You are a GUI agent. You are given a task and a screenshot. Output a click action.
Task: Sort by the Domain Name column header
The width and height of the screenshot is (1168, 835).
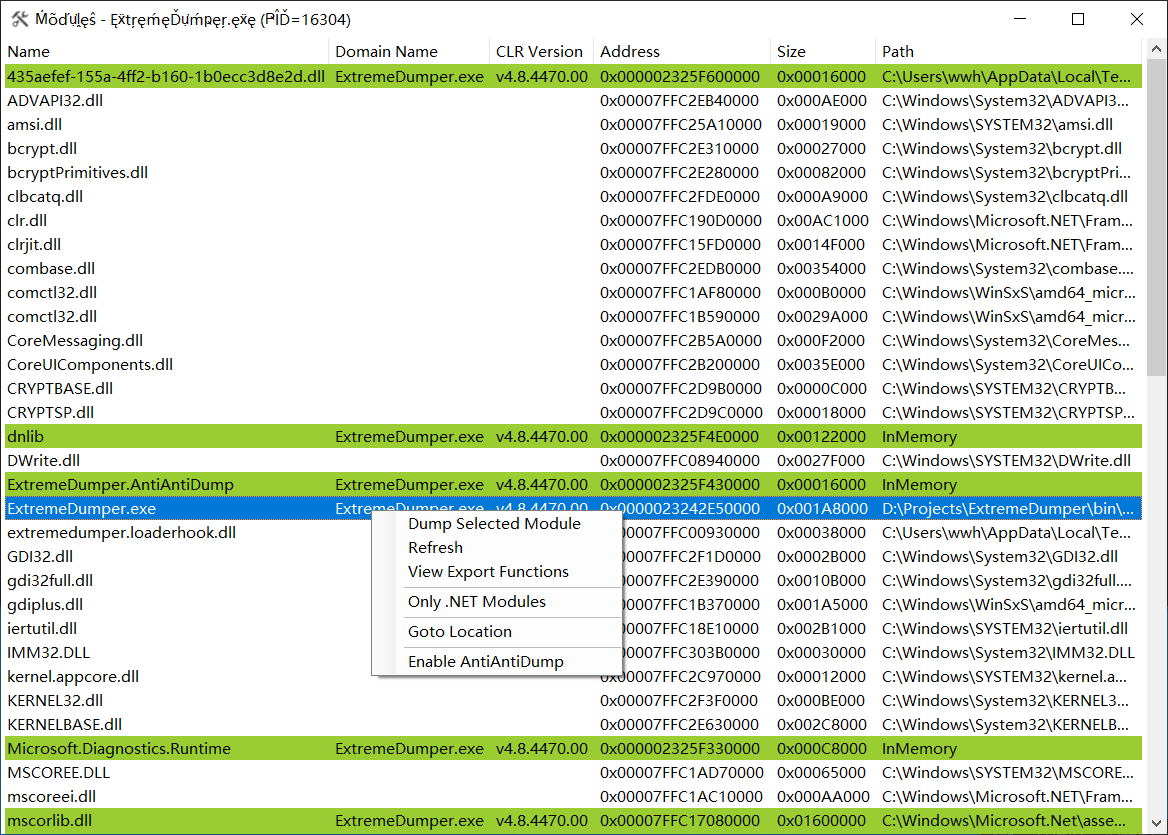click(408, 51)
